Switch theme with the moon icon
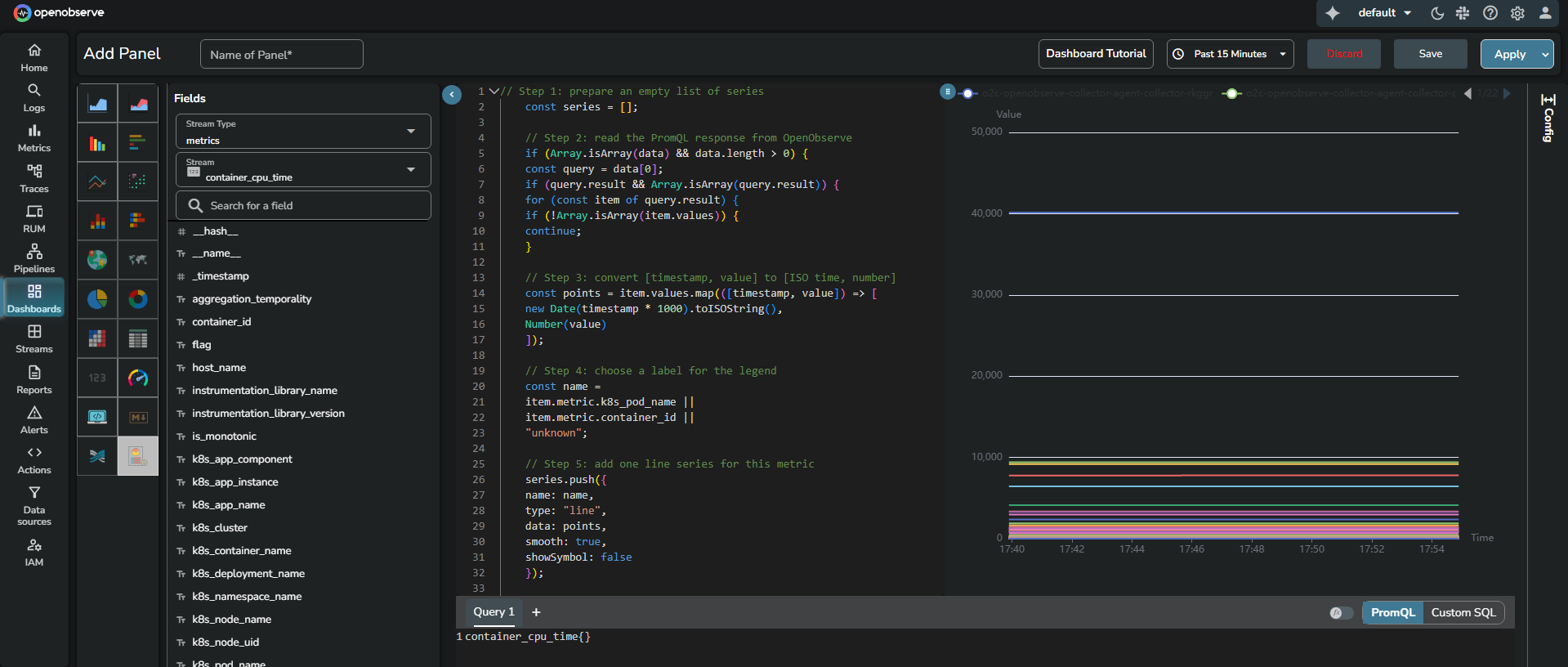 (x=1437, y=13)
